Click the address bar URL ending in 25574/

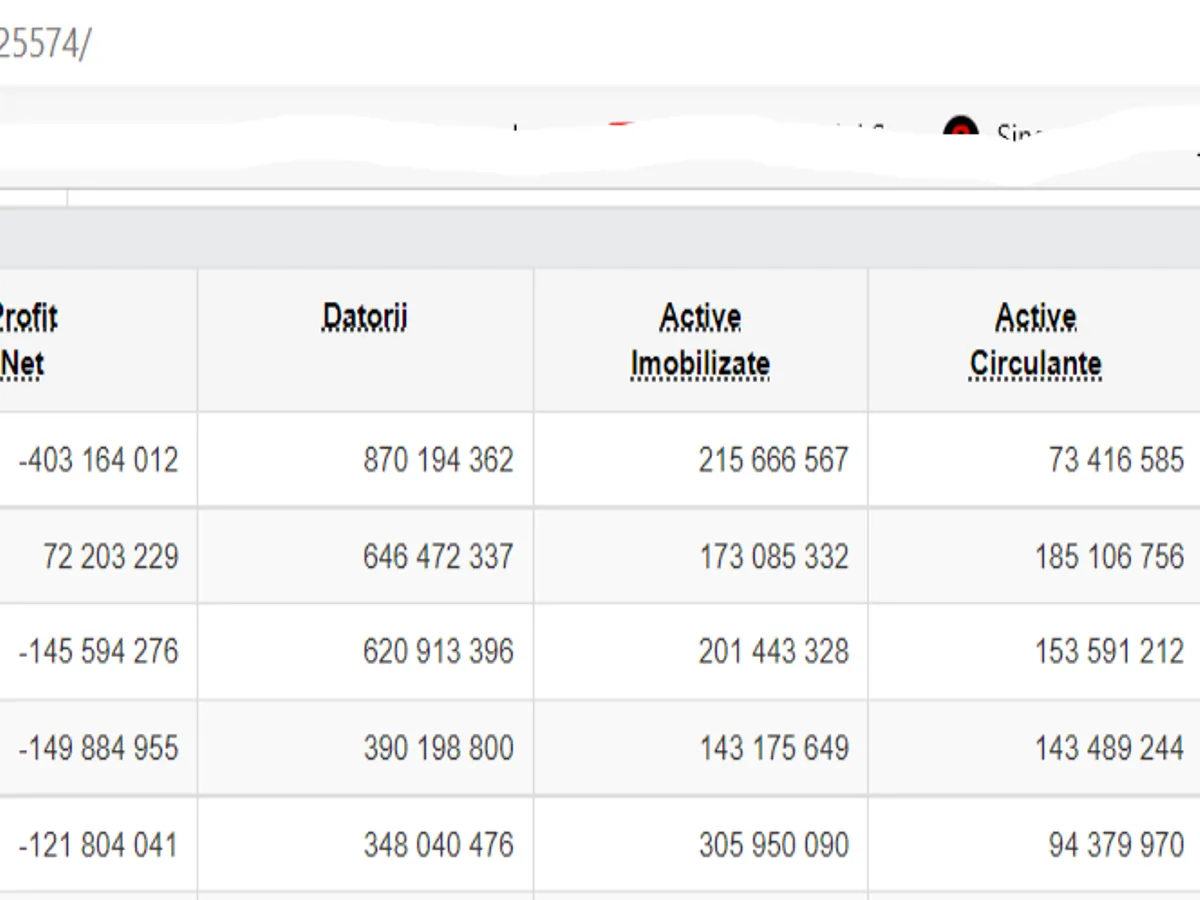coord(44,44)
